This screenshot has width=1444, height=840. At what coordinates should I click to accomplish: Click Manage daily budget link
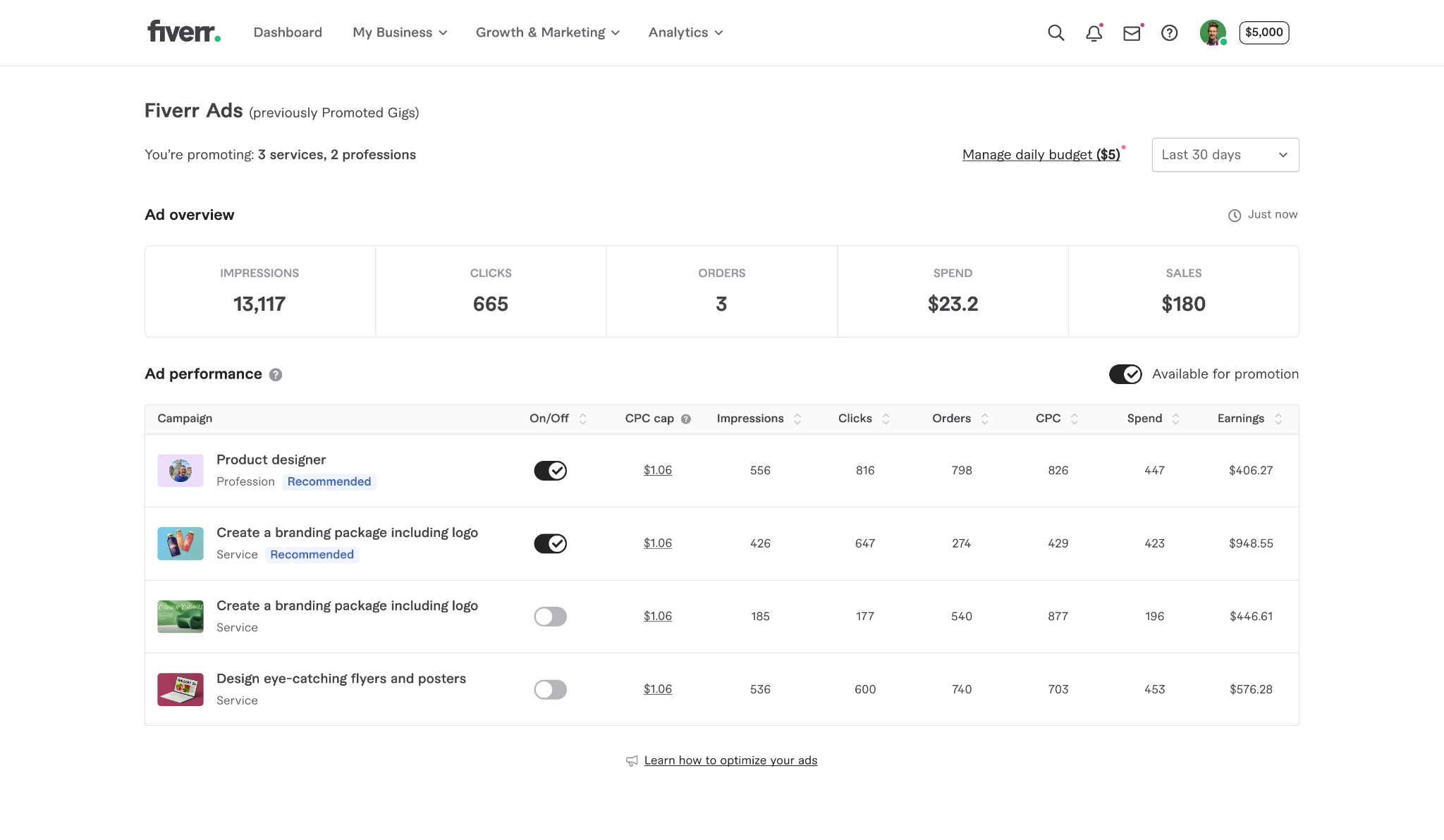(1041, 155)
